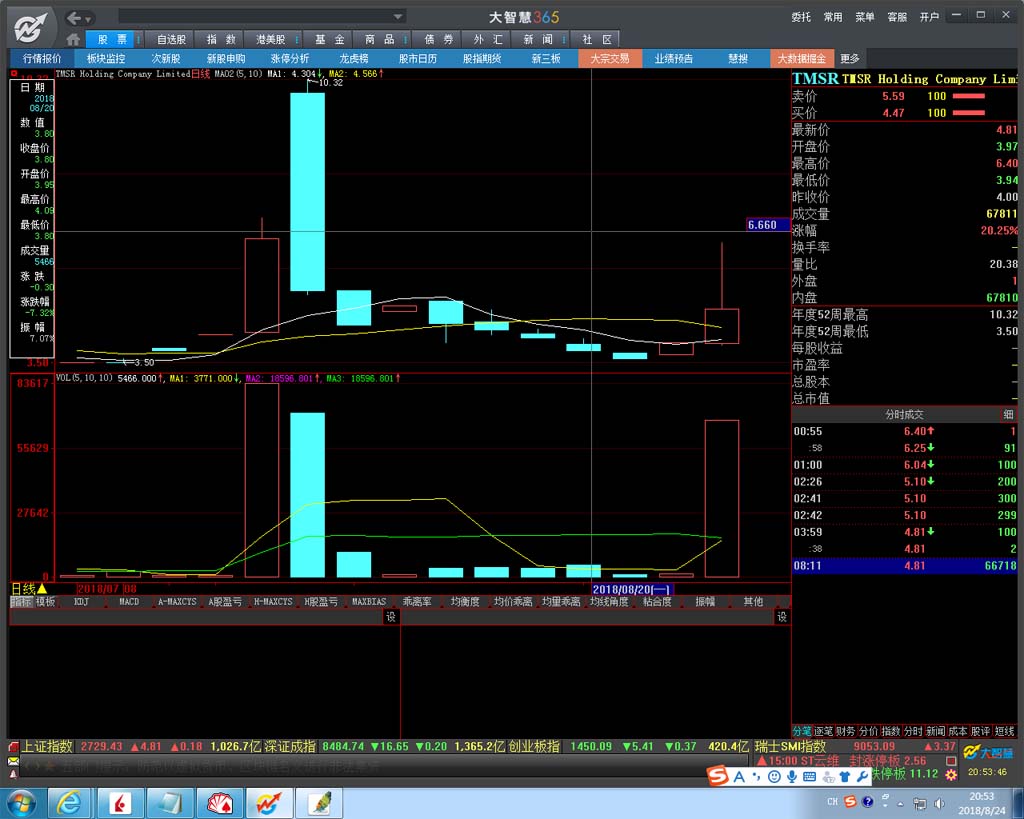
Task: Switch to the 成本 bottom tab
Action: click(957, 731)
